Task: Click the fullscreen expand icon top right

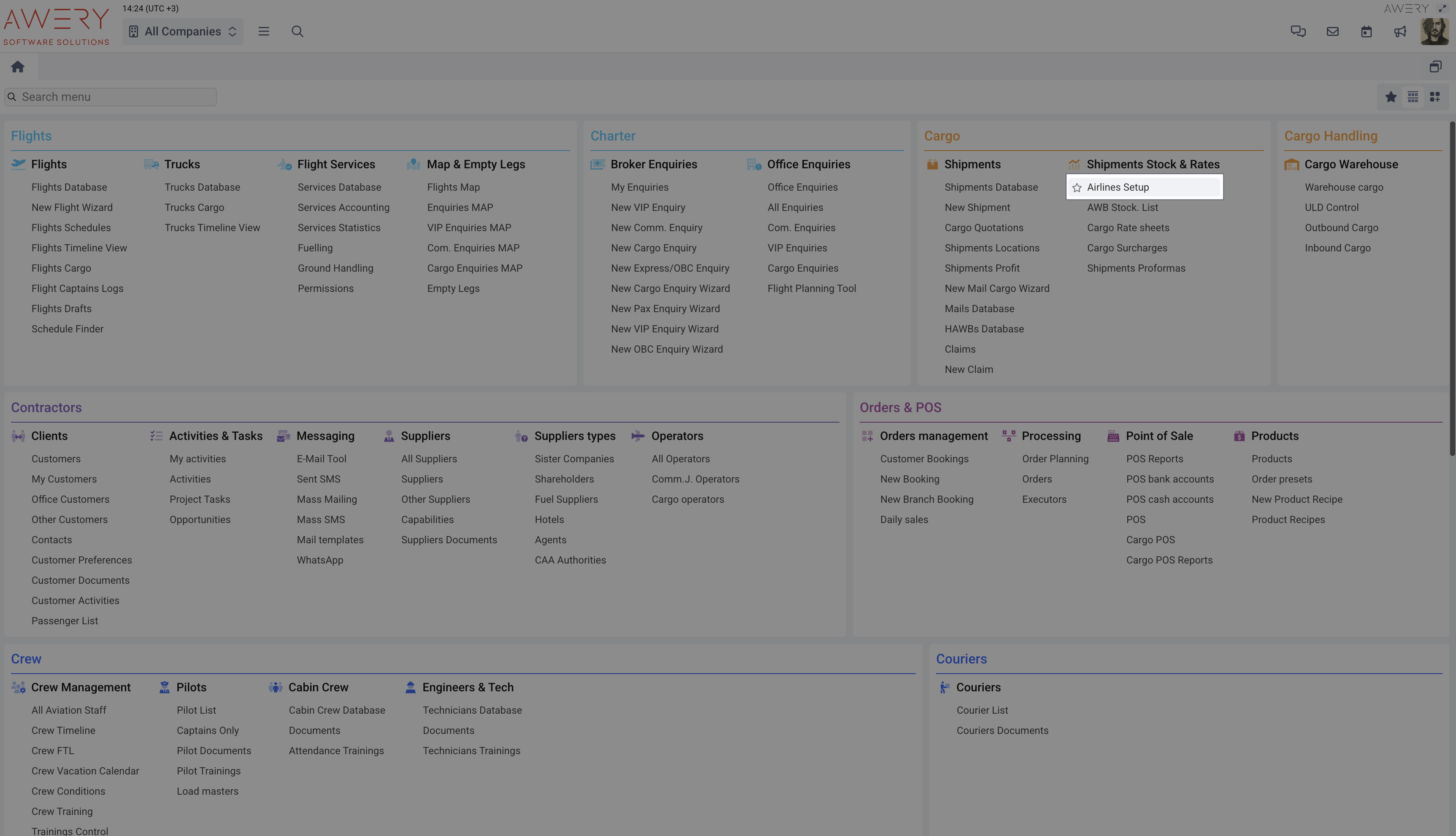Action: coord(1442,8)
